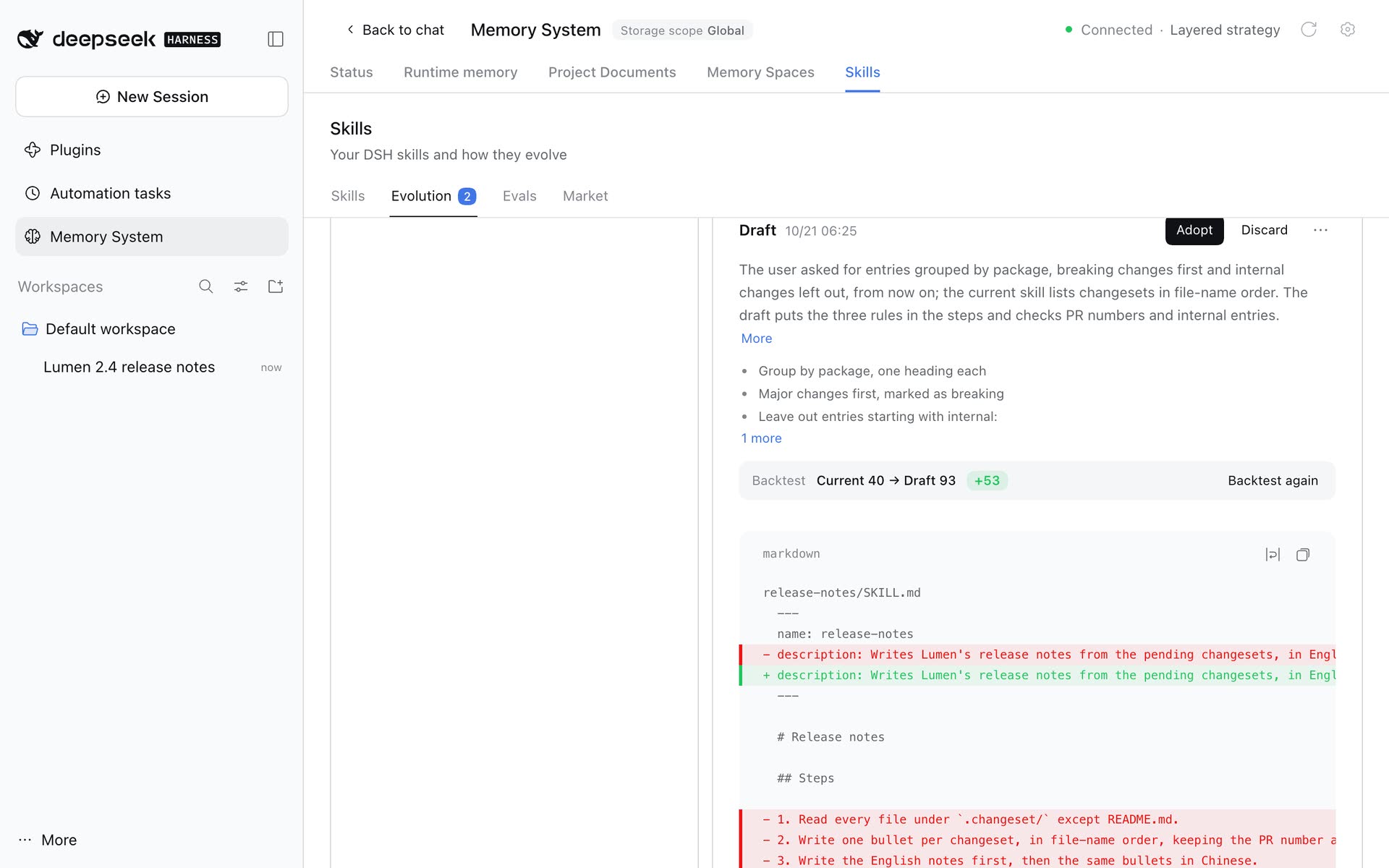Discard the draft skill
The width and height of the screenshot is (1389, 868).
(x=1264, y=230)
